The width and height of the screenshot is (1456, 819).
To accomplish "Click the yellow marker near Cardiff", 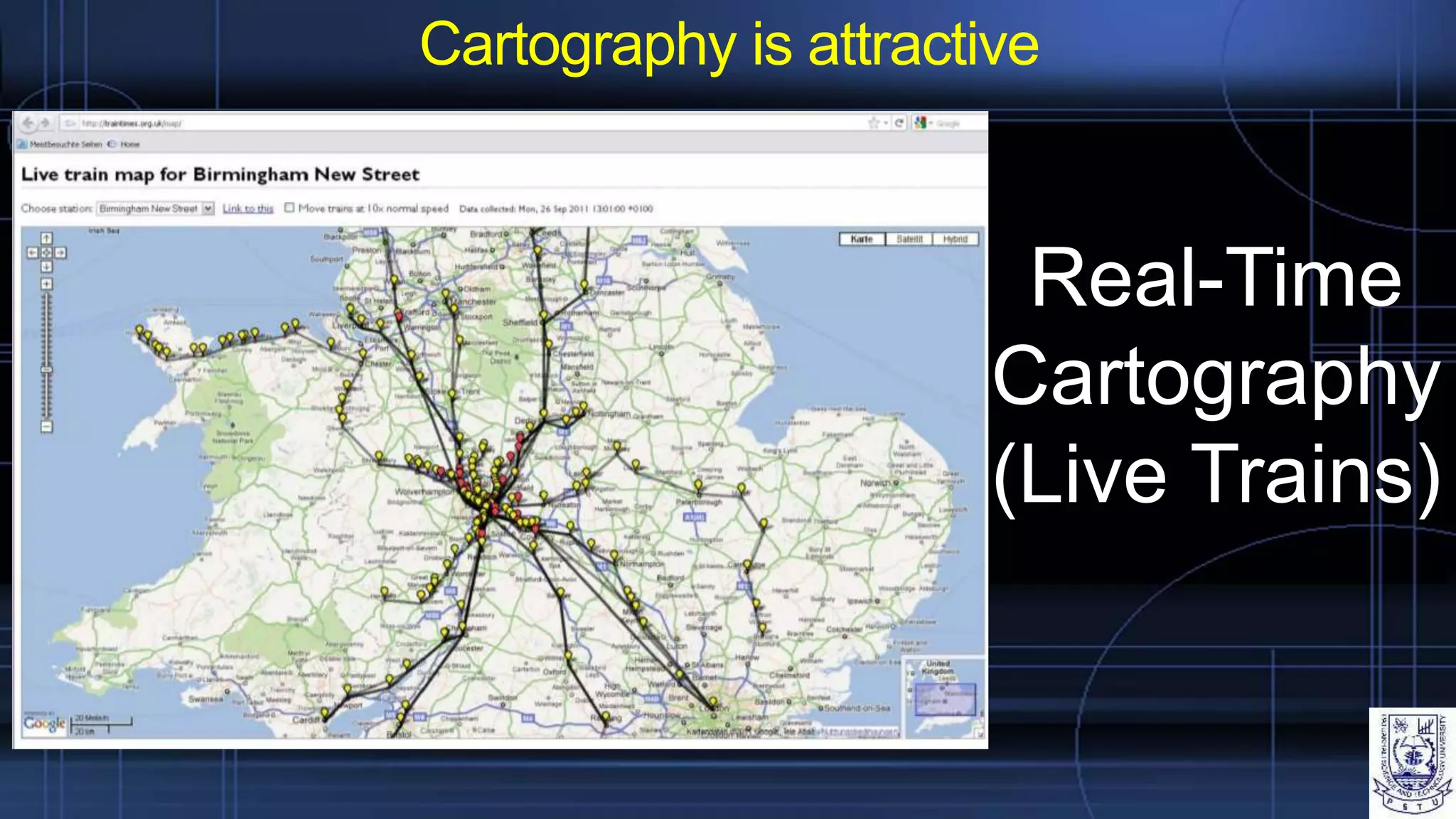I will 325,712.
